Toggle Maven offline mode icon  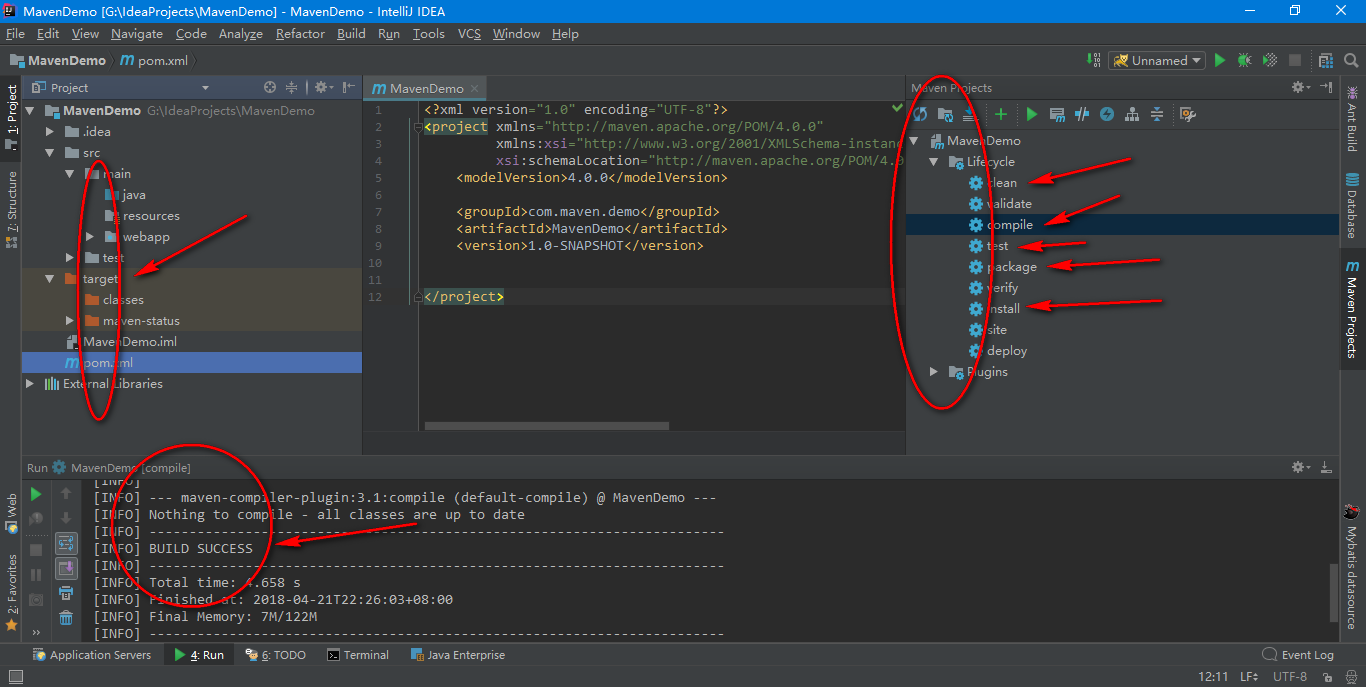tap(1107, 114)
